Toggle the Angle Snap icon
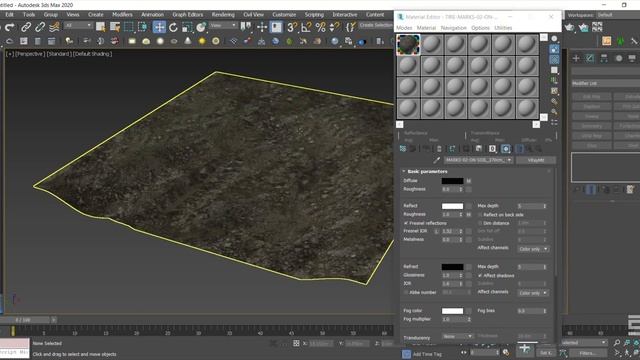 306,27
